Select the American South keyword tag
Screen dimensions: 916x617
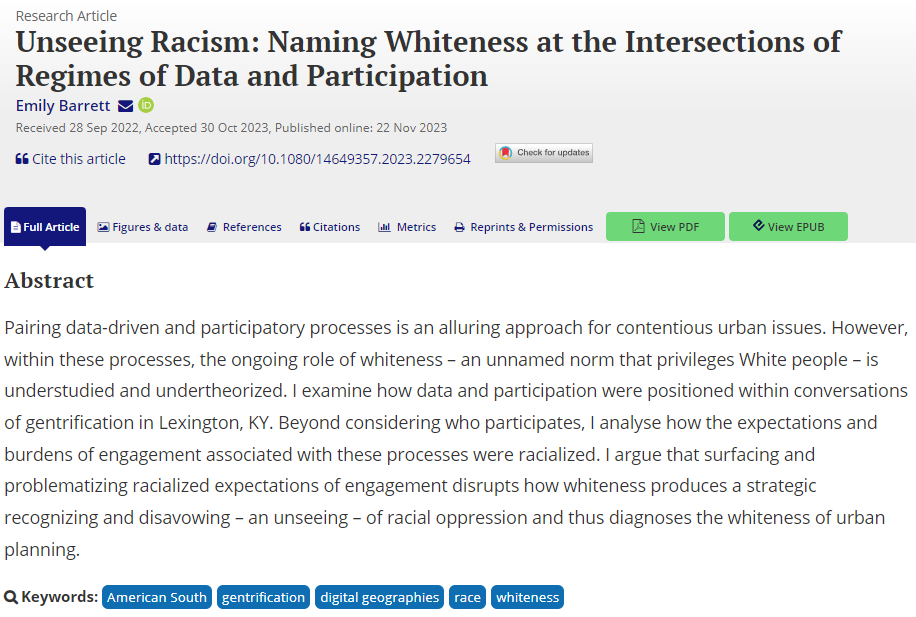click(x=157, y=597)
